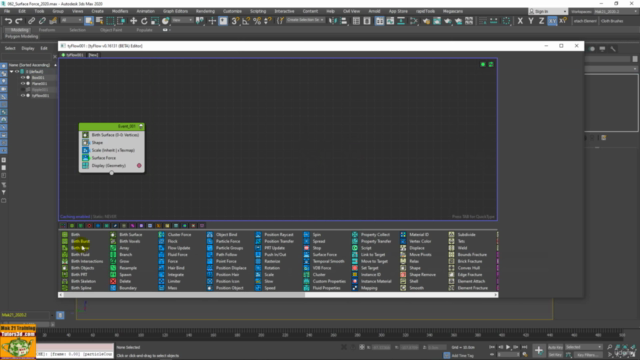
Task: Add the Spin operator
Action: 313,235
